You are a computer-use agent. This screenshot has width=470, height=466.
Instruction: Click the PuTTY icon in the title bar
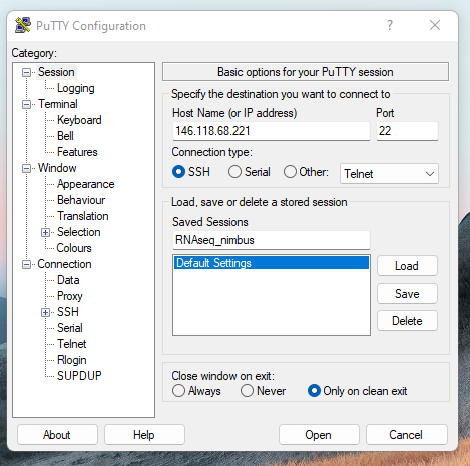click(23, 25)
